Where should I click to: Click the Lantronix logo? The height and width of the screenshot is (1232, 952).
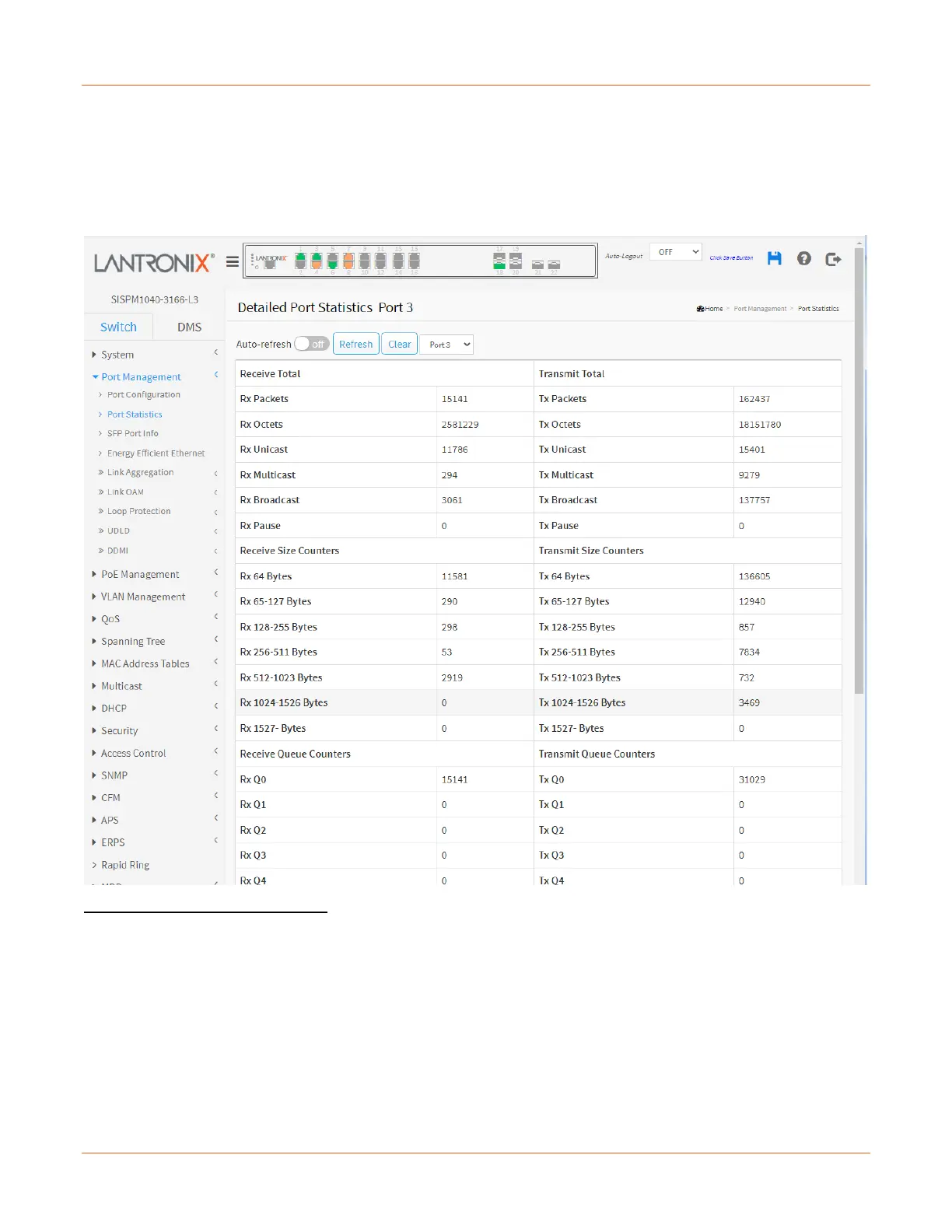click(x=154, y=263)
